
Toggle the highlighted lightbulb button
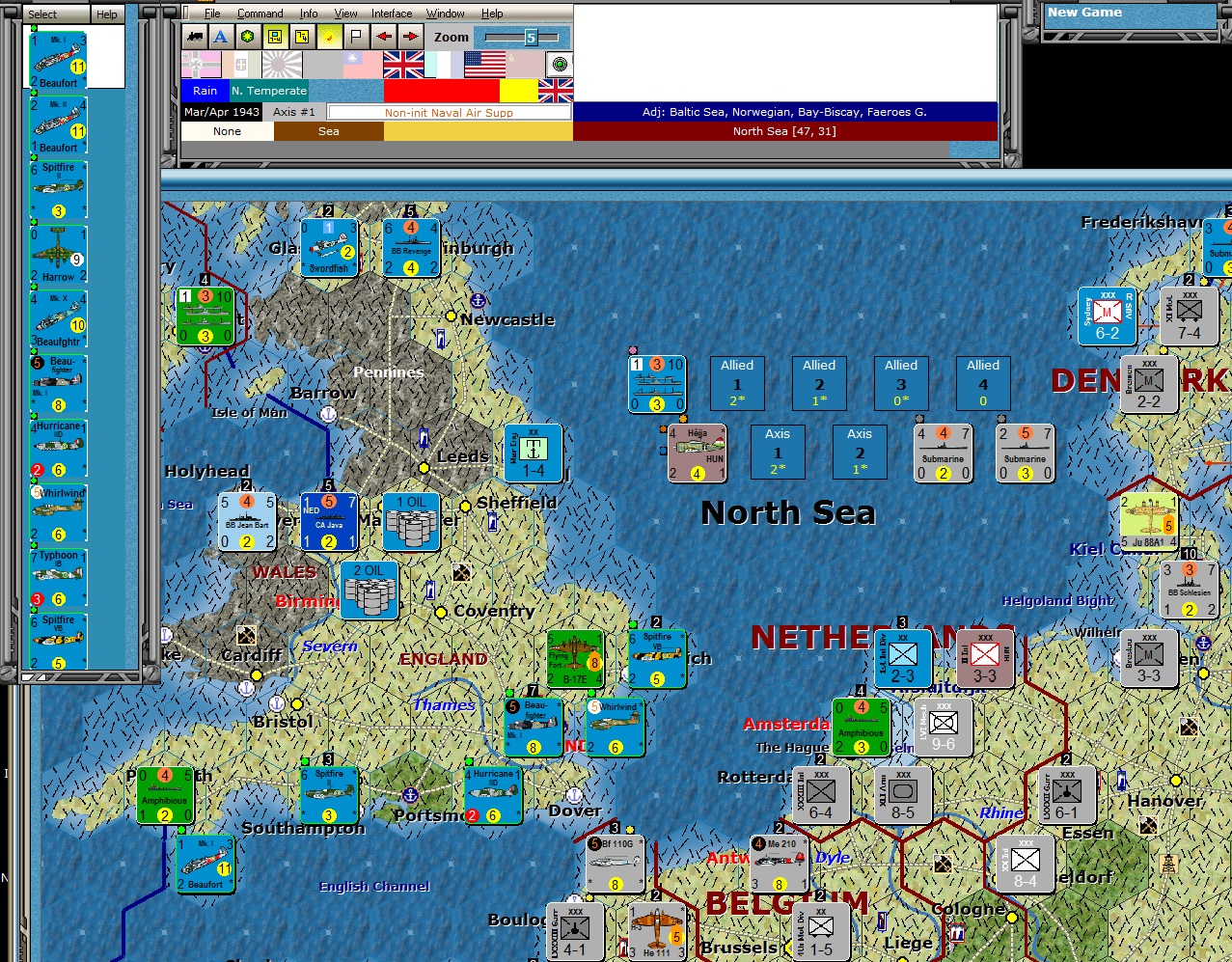[x=328, y=35]
